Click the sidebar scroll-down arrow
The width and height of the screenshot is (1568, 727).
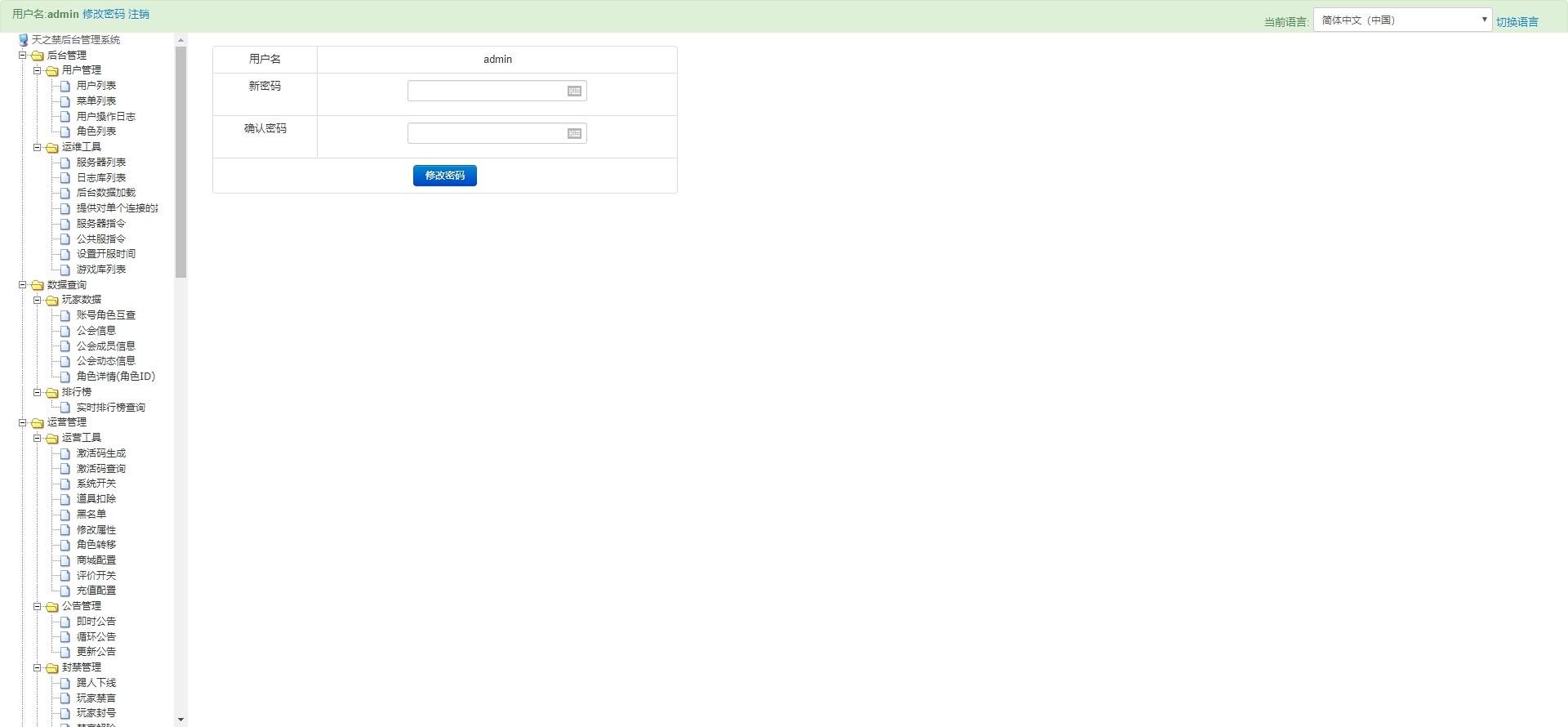pos(180,720)
